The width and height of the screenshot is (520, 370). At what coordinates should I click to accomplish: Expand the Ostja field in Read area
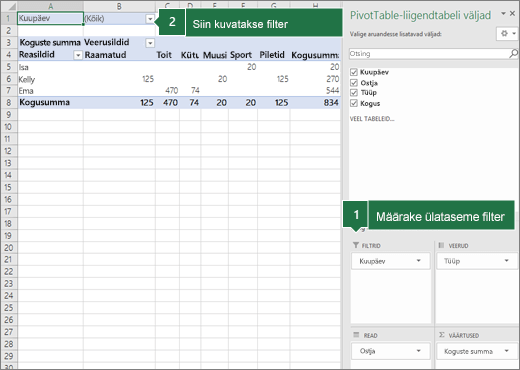point(419,351)
